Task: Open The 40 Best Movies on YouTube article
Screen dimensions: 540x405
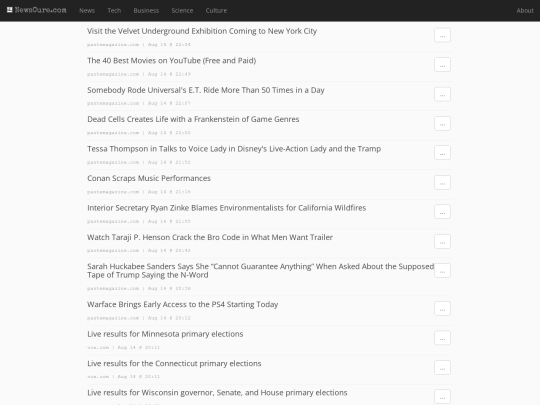Action: [x=172, y=61]
